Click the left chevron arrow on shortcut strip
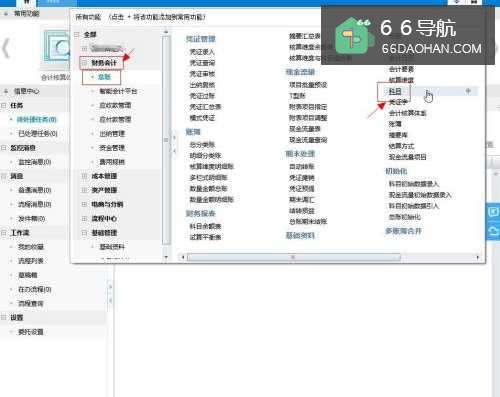 [x=6, y=48]
